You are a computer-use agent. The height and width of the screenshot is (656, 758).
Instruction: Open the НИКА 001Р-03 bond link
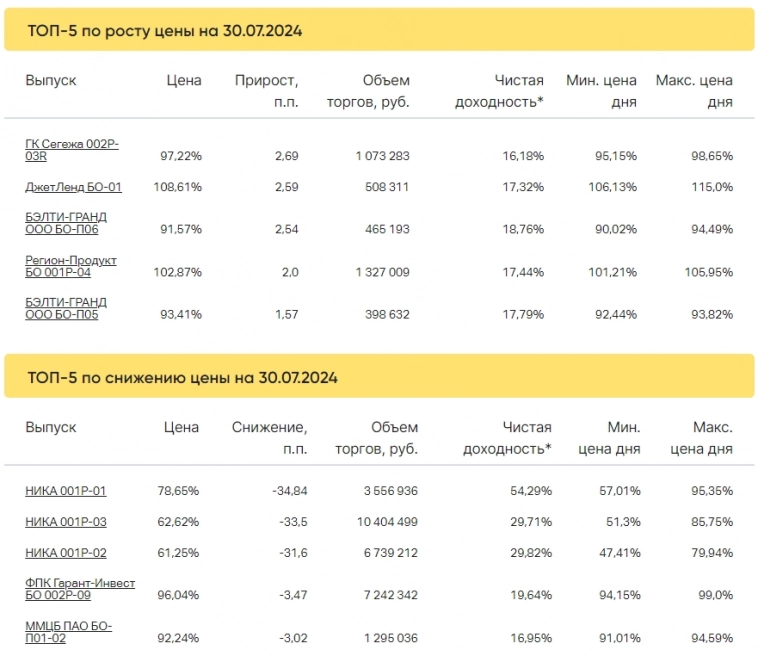coord(65,522)
